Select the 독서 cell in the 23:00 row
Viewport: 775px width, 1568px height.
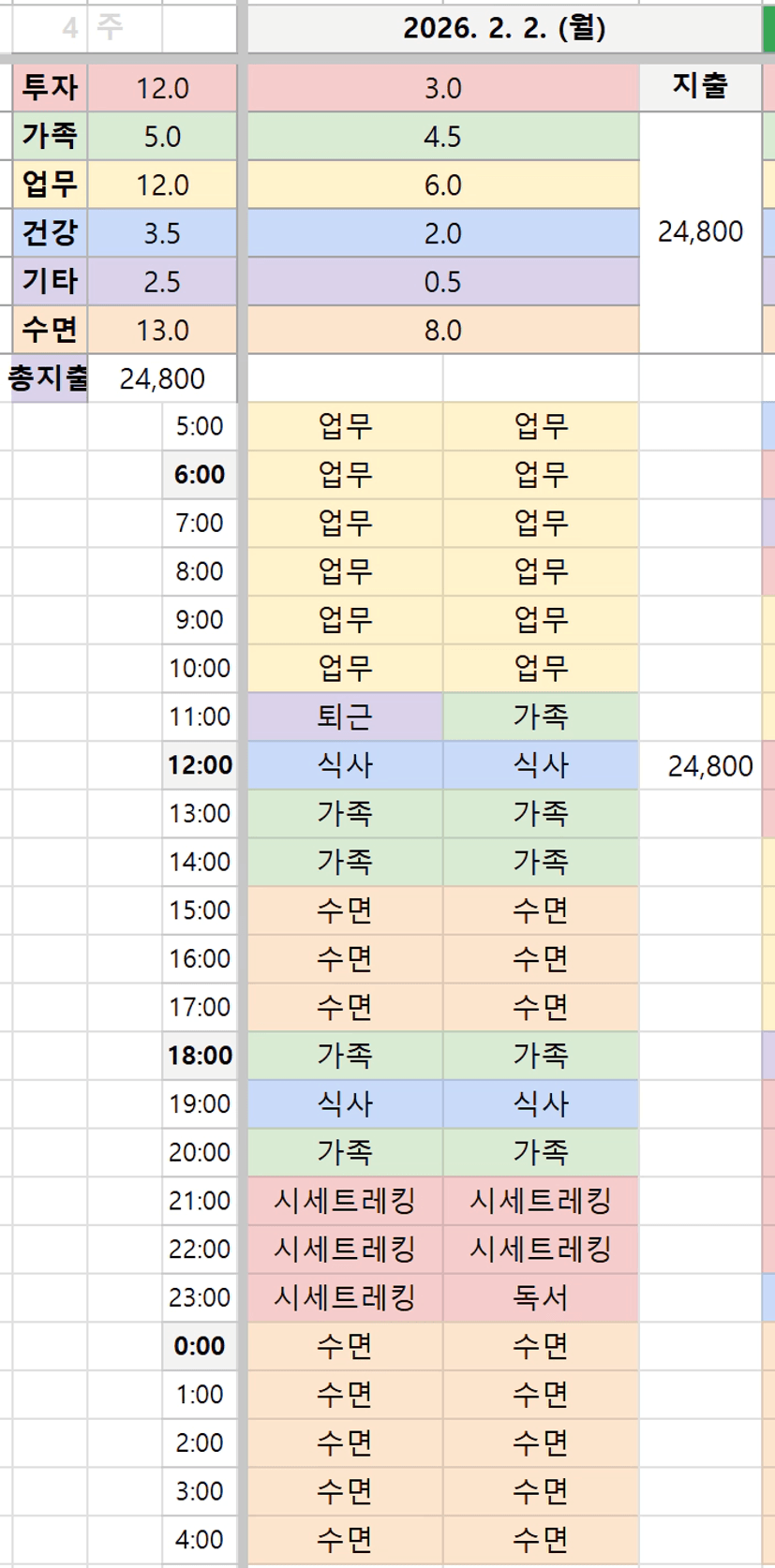coord(540,1297)
